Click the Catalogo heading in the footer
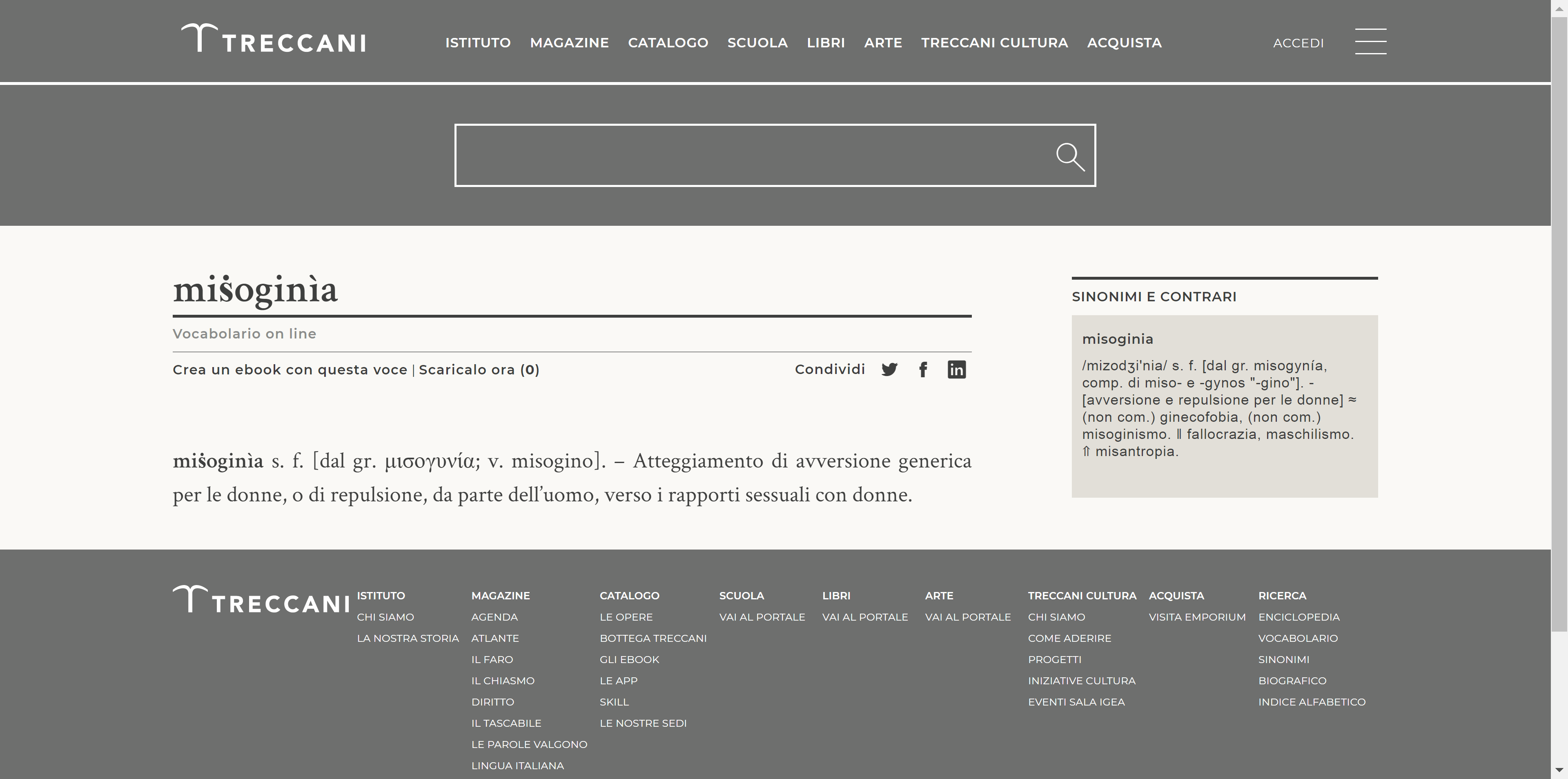The height and width of the screenshot is (779, 1568). click(x=629, y=596)
